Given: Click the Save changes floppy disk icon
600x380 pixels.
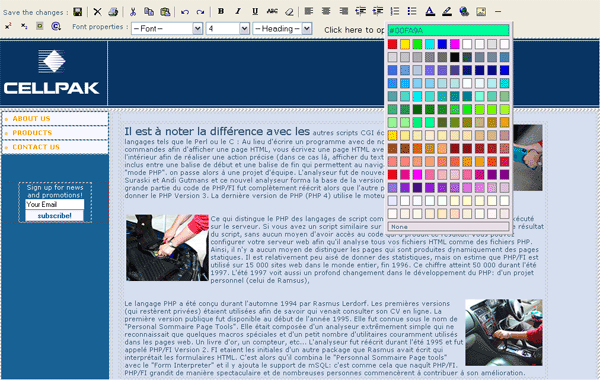Looking at the screenshot, I should point(78,12).
